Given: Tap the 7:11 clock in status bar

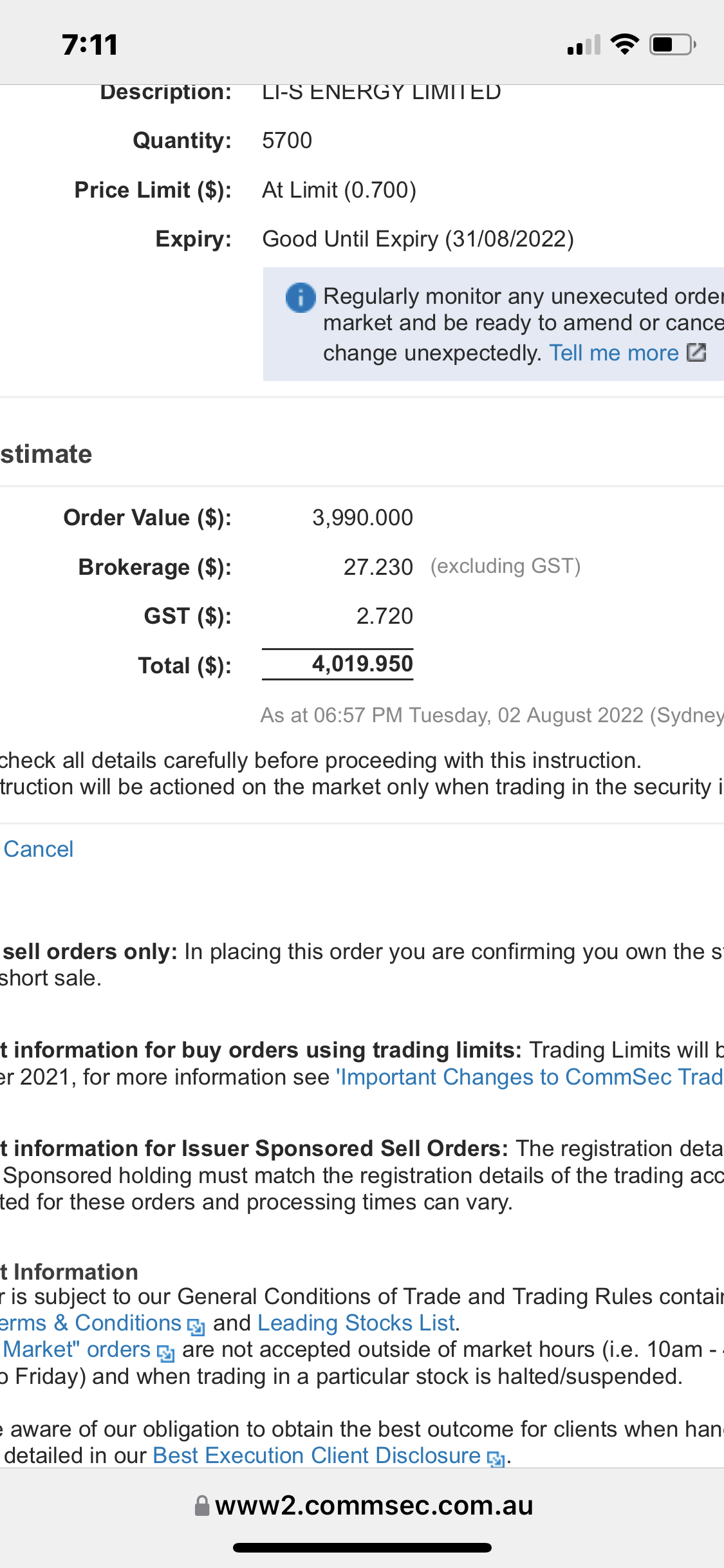Looking at the screenshot, I should click(x=90, y=44).
